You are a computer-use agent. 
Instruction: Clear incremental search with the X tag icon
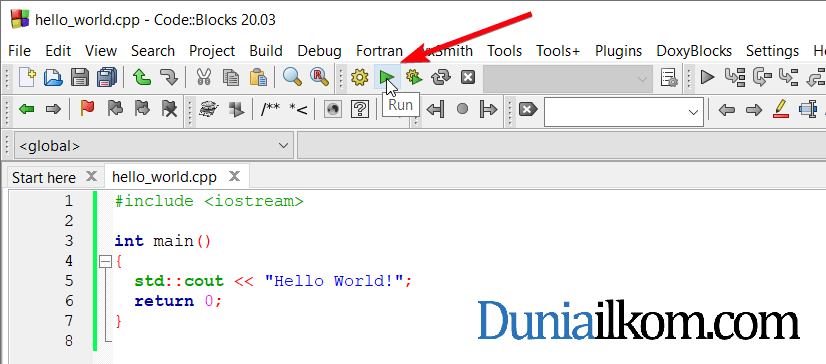(x=528, y=110)
